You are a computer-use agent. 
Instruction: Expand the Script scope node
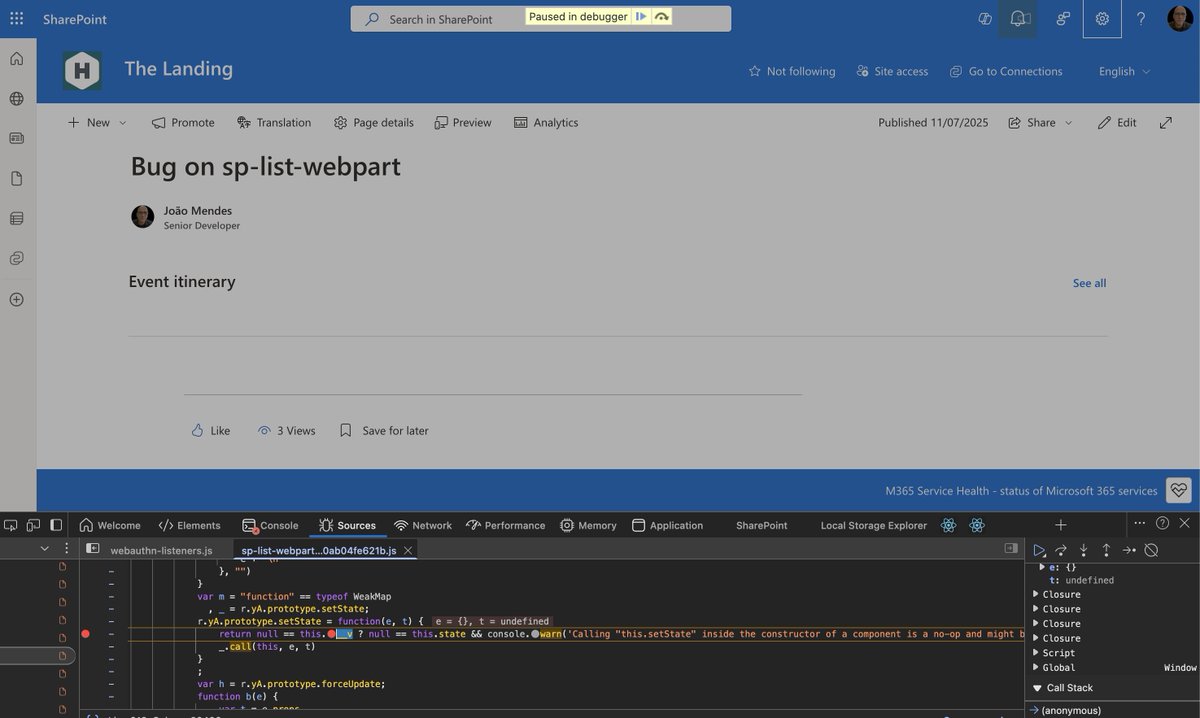coord(1036,653)
